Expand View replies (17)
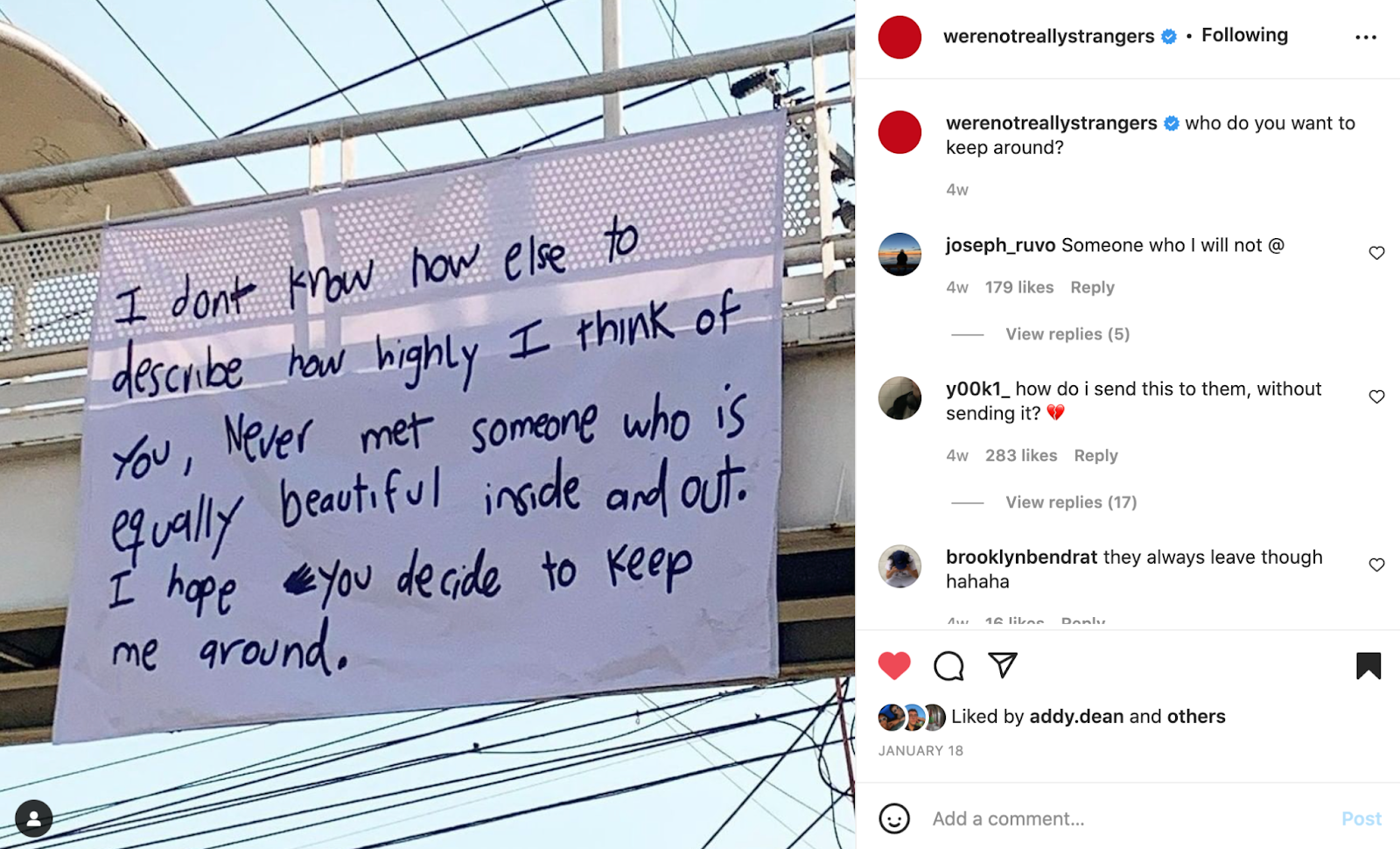The width and height of the screenshot is (1400, 849). pos(1071,502)
